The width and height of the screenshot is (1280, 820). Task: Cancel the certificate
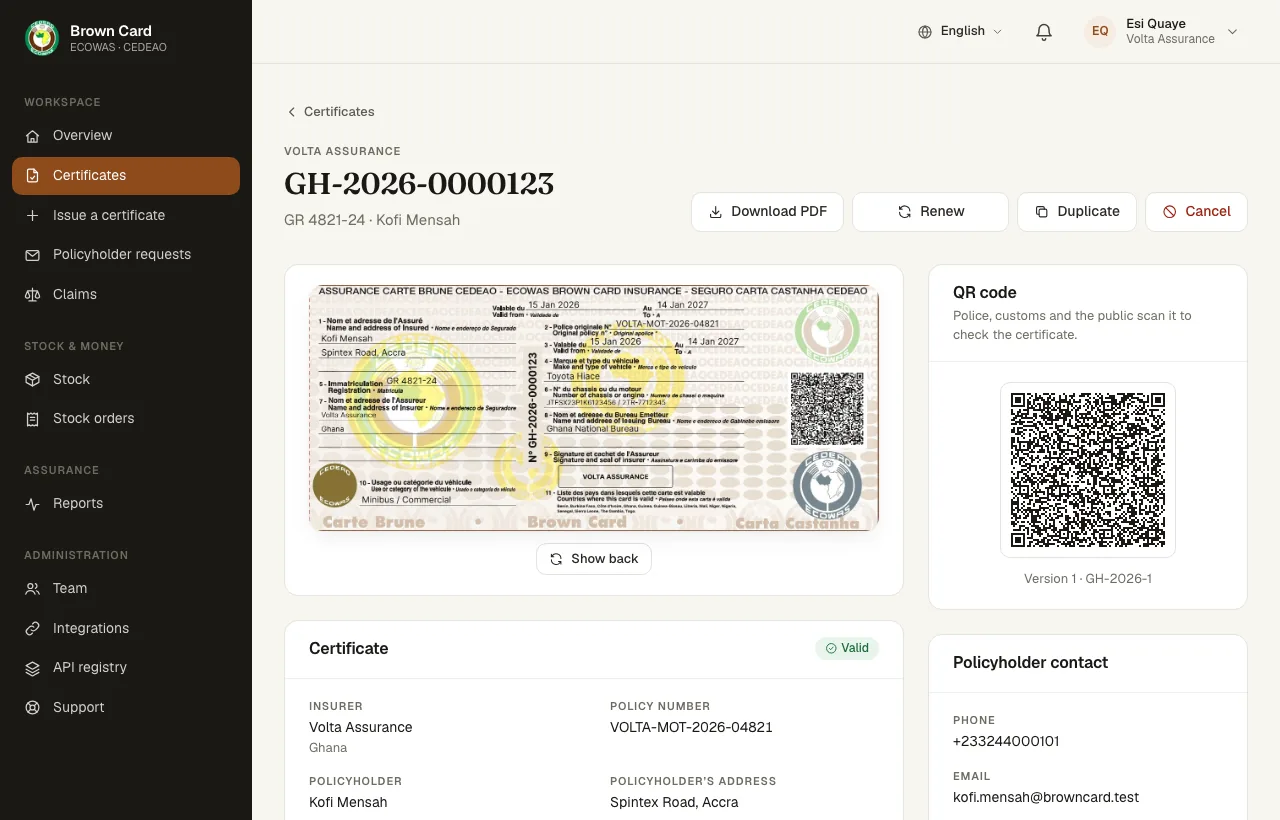(1196, 212)
